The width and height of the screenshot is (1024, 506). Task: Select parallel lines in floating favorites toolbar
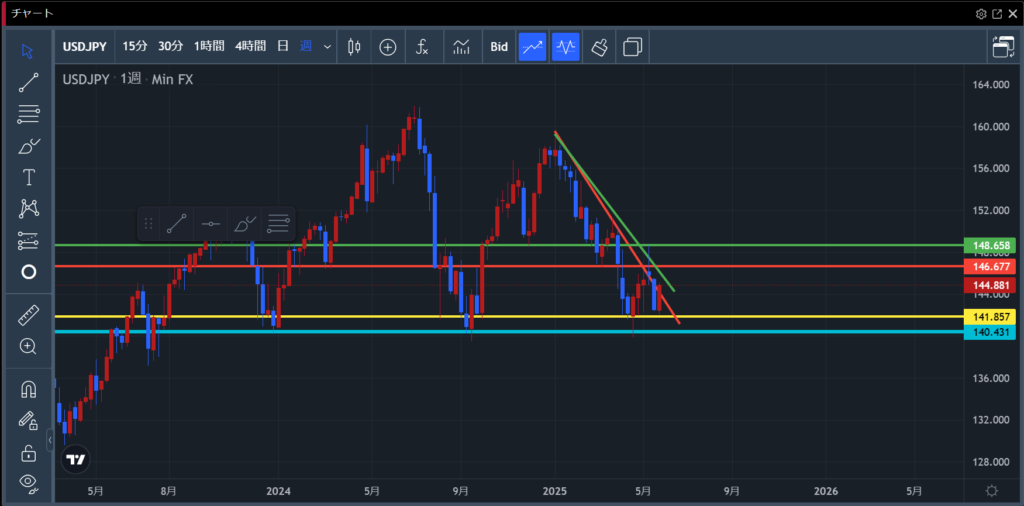(278, 224)
